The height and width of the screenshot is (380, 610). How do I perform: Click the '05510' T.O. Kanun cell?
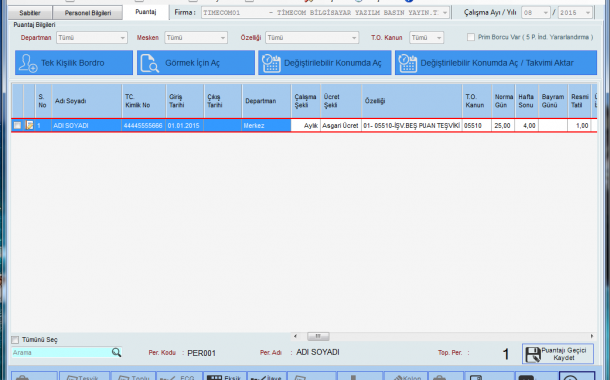[477, 126]
